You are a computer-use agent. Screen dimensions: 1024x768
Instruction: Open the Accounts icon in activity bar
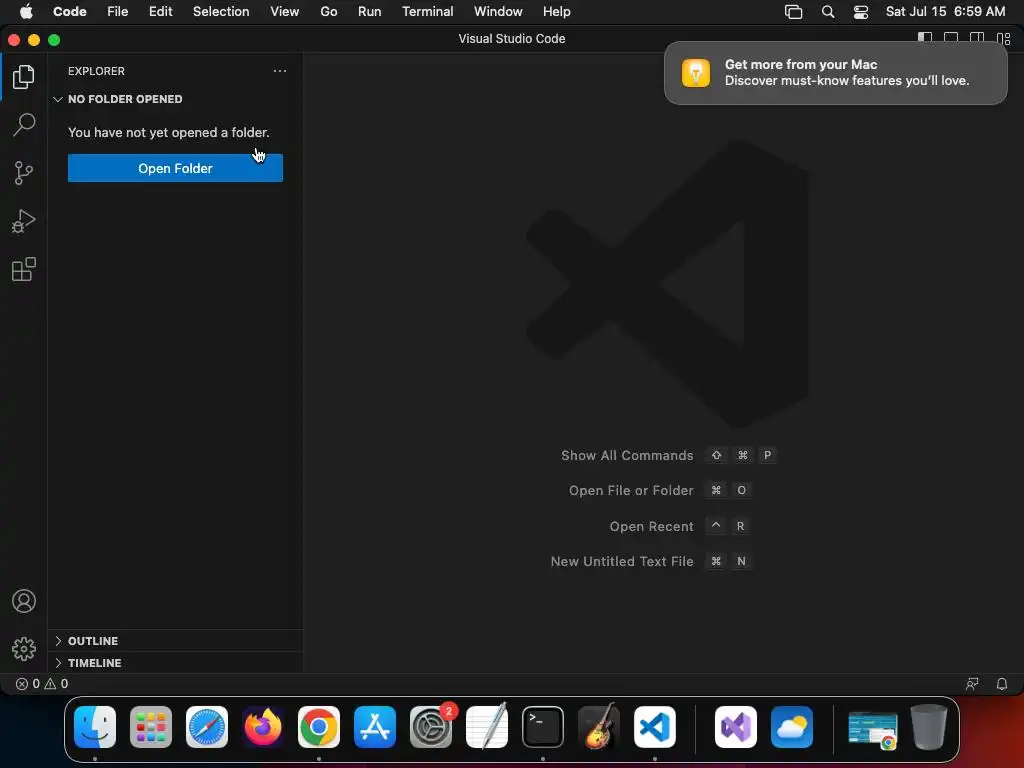tap(24, 601)
